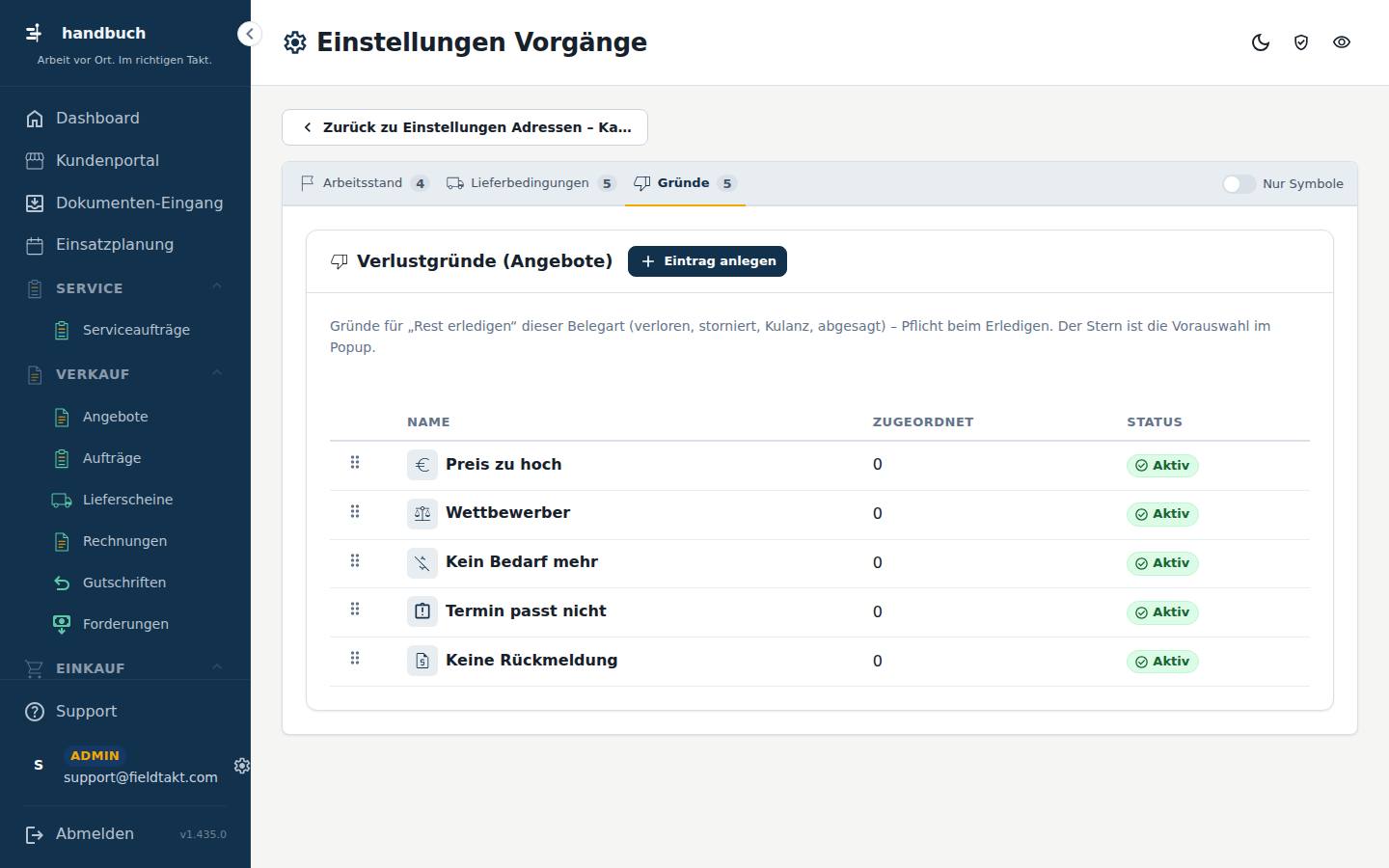Open Dokumenten-Eingang in the sidebar

coord(125,203)
